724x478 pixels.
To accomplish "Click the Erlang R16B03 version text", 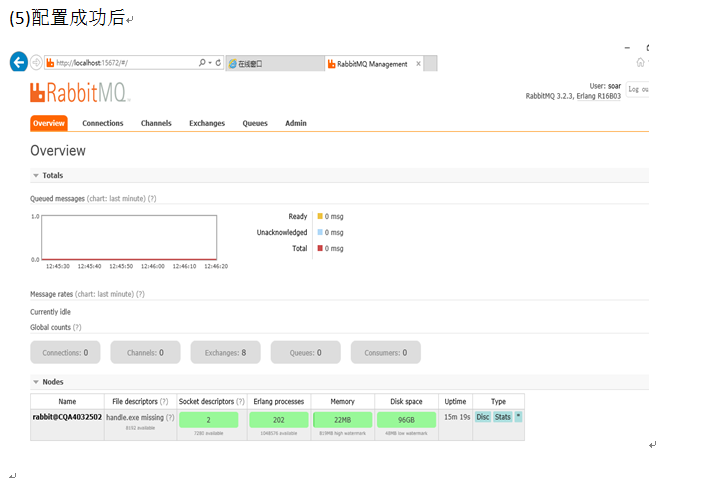I will point(598,96).
